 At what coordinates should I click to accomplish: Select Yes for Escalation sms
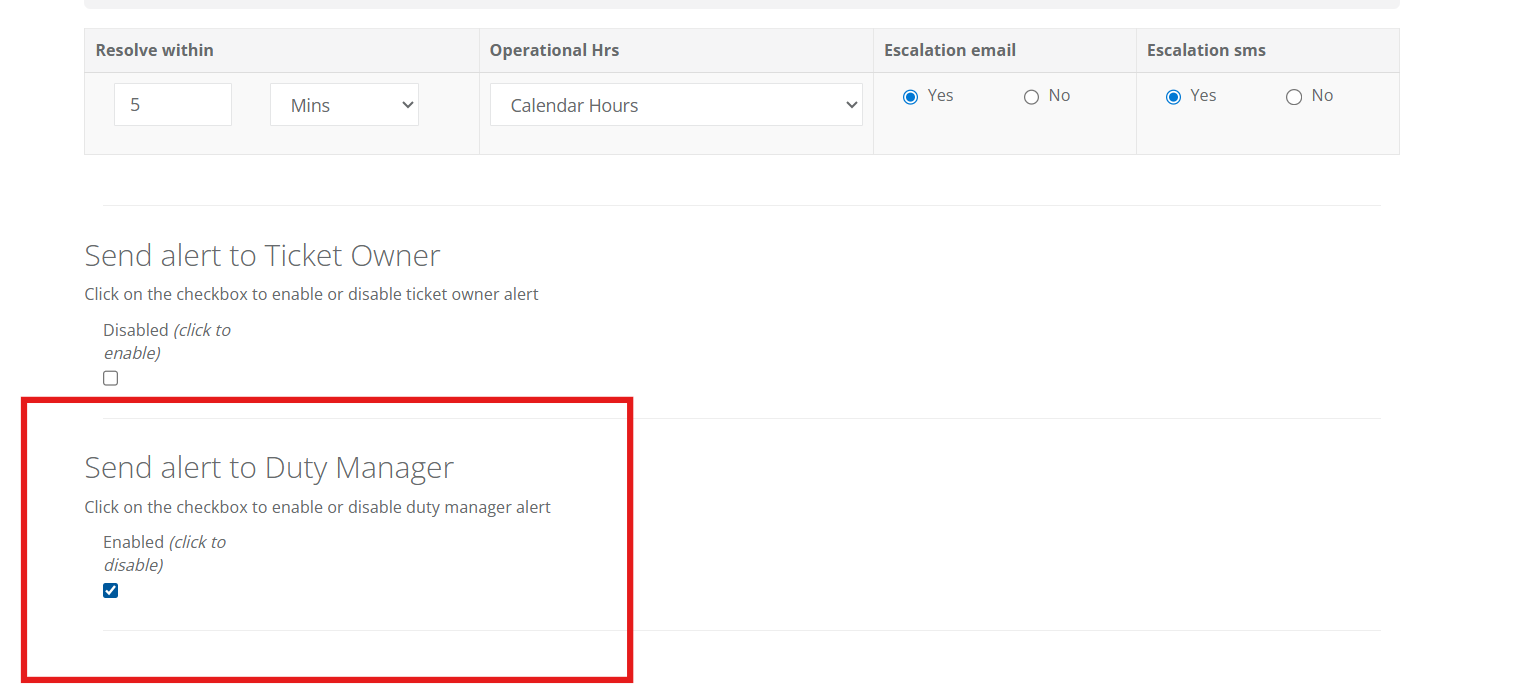(1173, 97)
